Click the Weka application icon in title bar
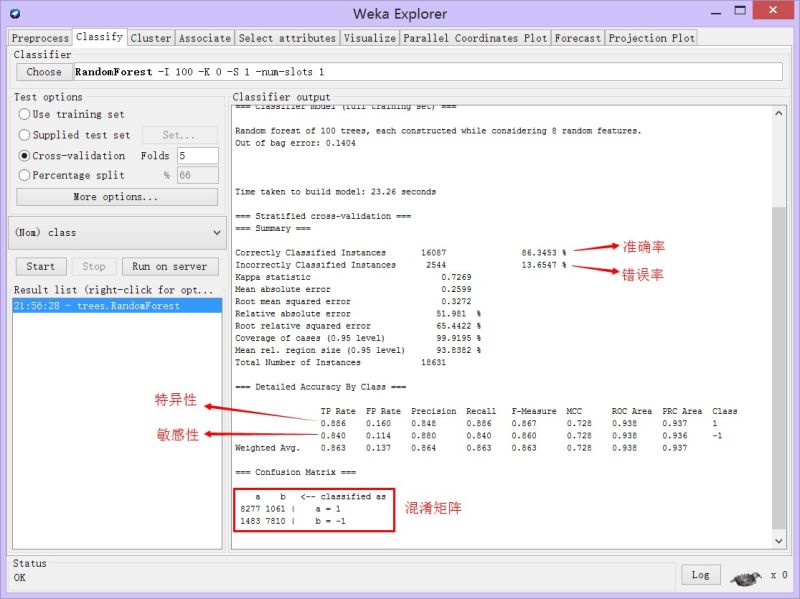 point(13,13)
